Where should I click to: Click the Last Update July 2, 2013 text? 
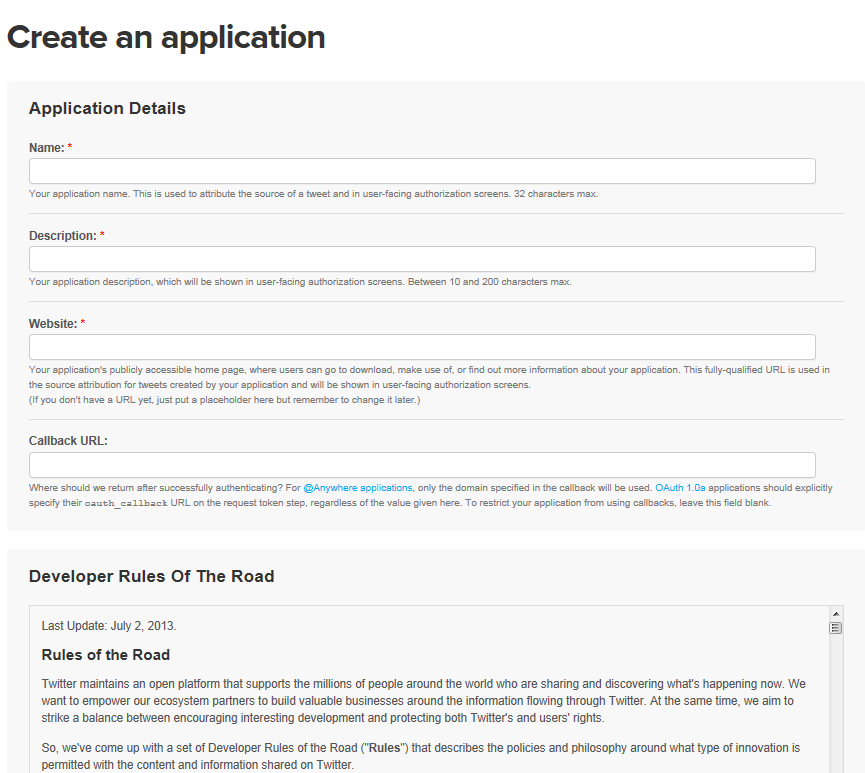pyautogui.click(x=109, y=626)
